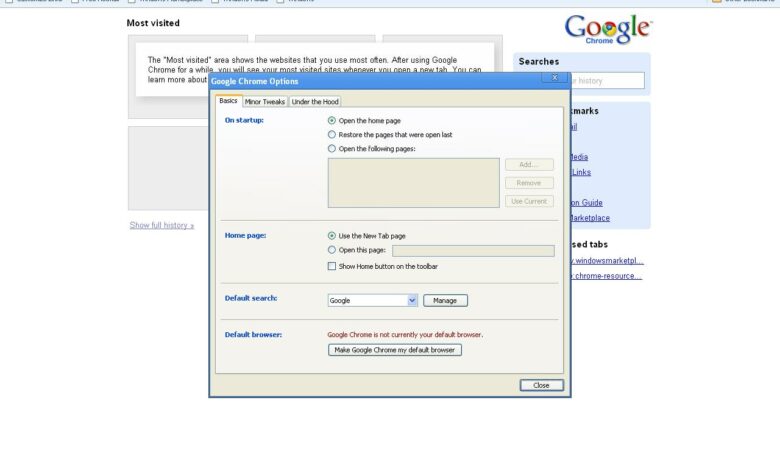Click the Google Chrome logo
The width and height of the screenshot is (780, 470).
(608, 29)
